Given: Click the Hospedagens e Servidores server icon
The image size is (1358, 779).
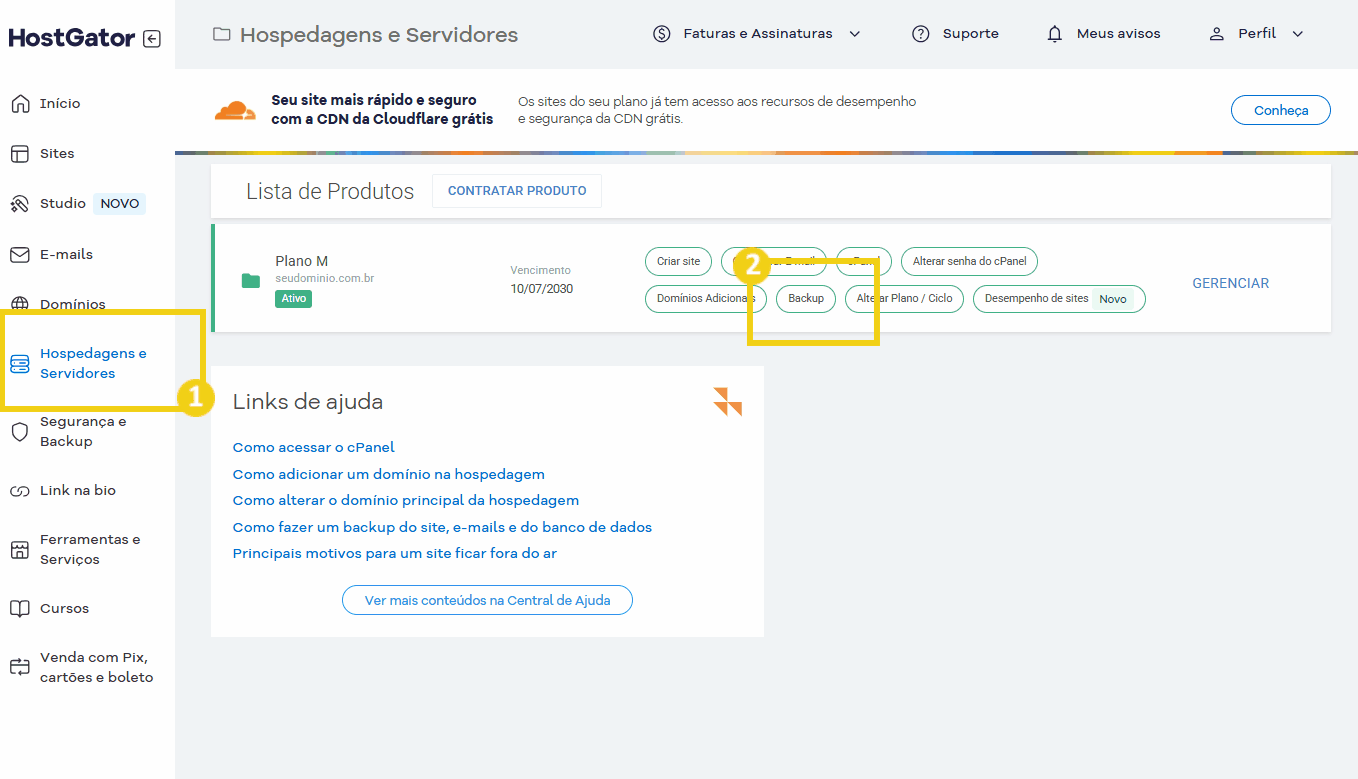Looking at the screenshot, I should pos(19,364).
